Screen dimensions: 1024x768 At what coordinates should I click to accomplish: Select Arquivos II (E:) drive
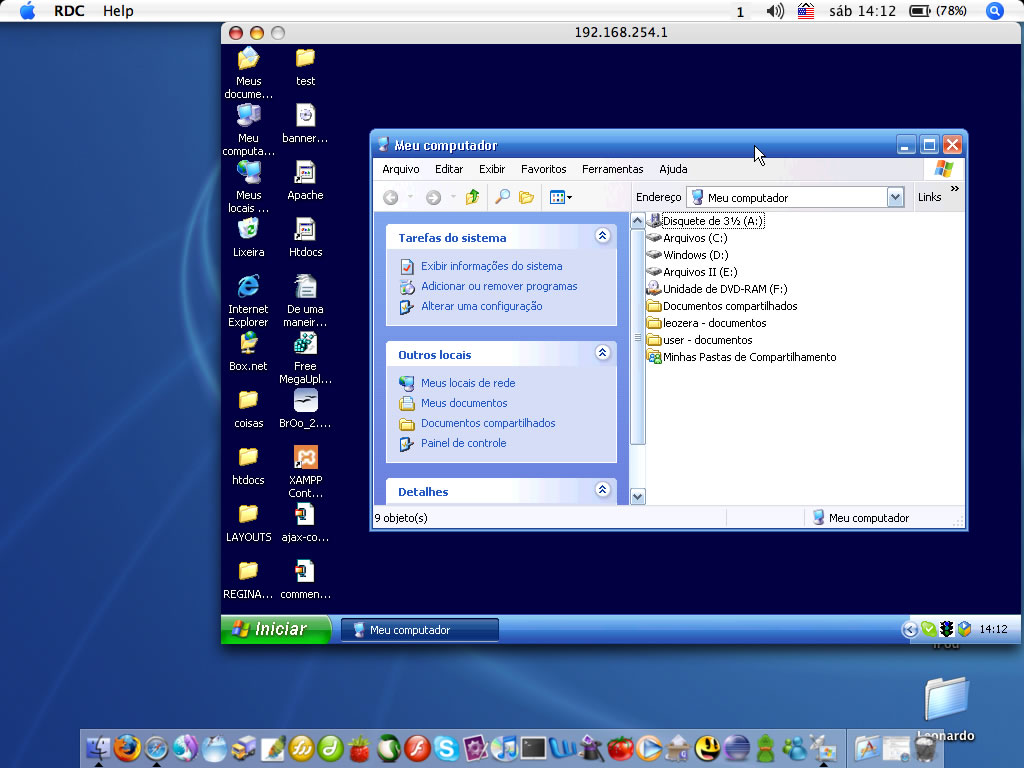pyautogui.click(x=692, y=272)
